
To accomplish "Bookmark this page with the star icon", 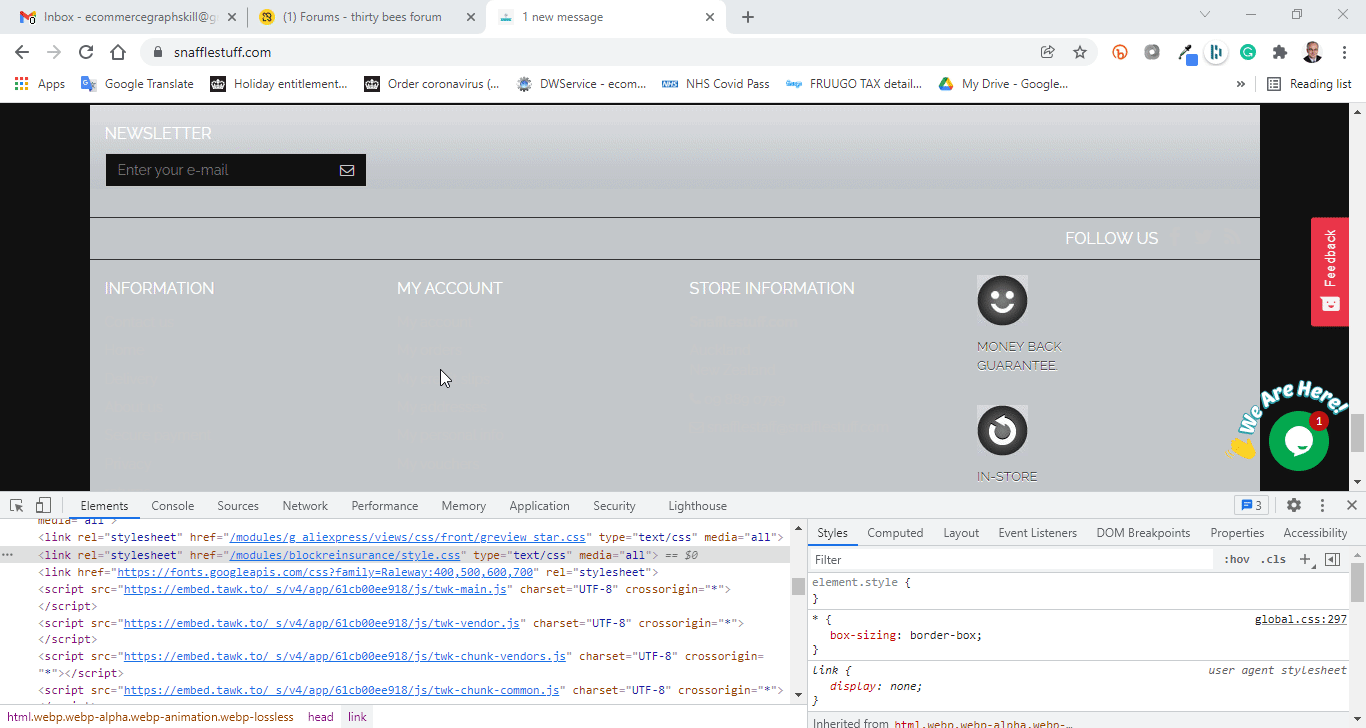I will click(1079, 52).
